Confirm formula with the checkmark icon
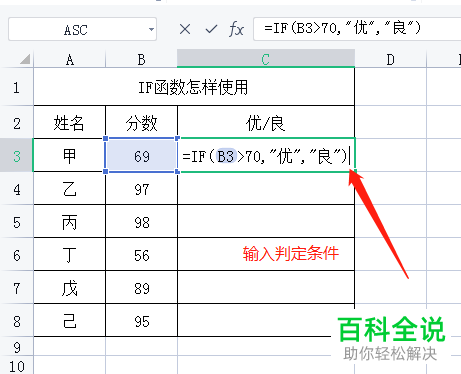Viewport: 461px width, 374px height. coord(211,29)
